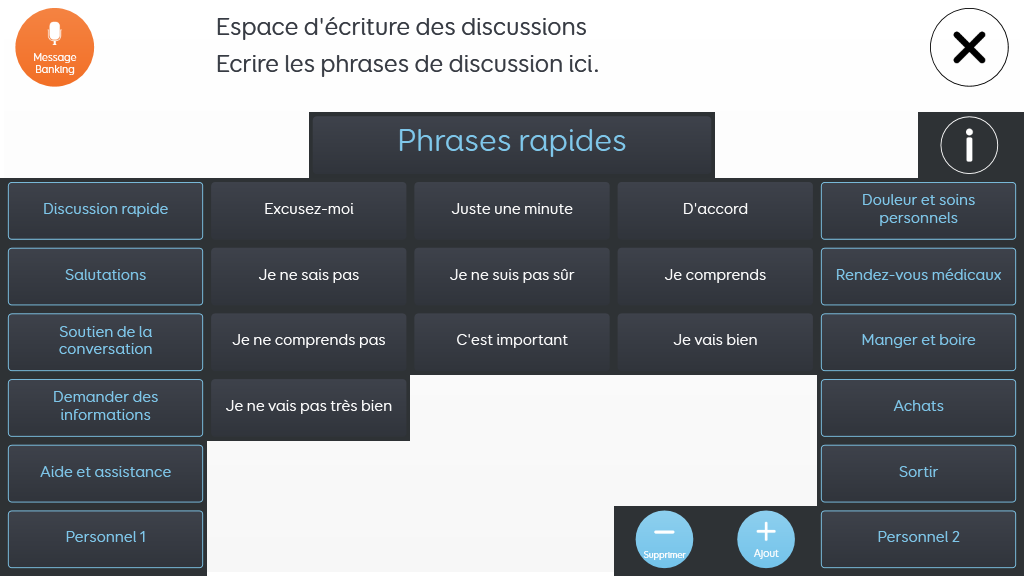1024x576 pixels.
Task: Switch to Soutien de la conversation
Action: pos(106,342)
